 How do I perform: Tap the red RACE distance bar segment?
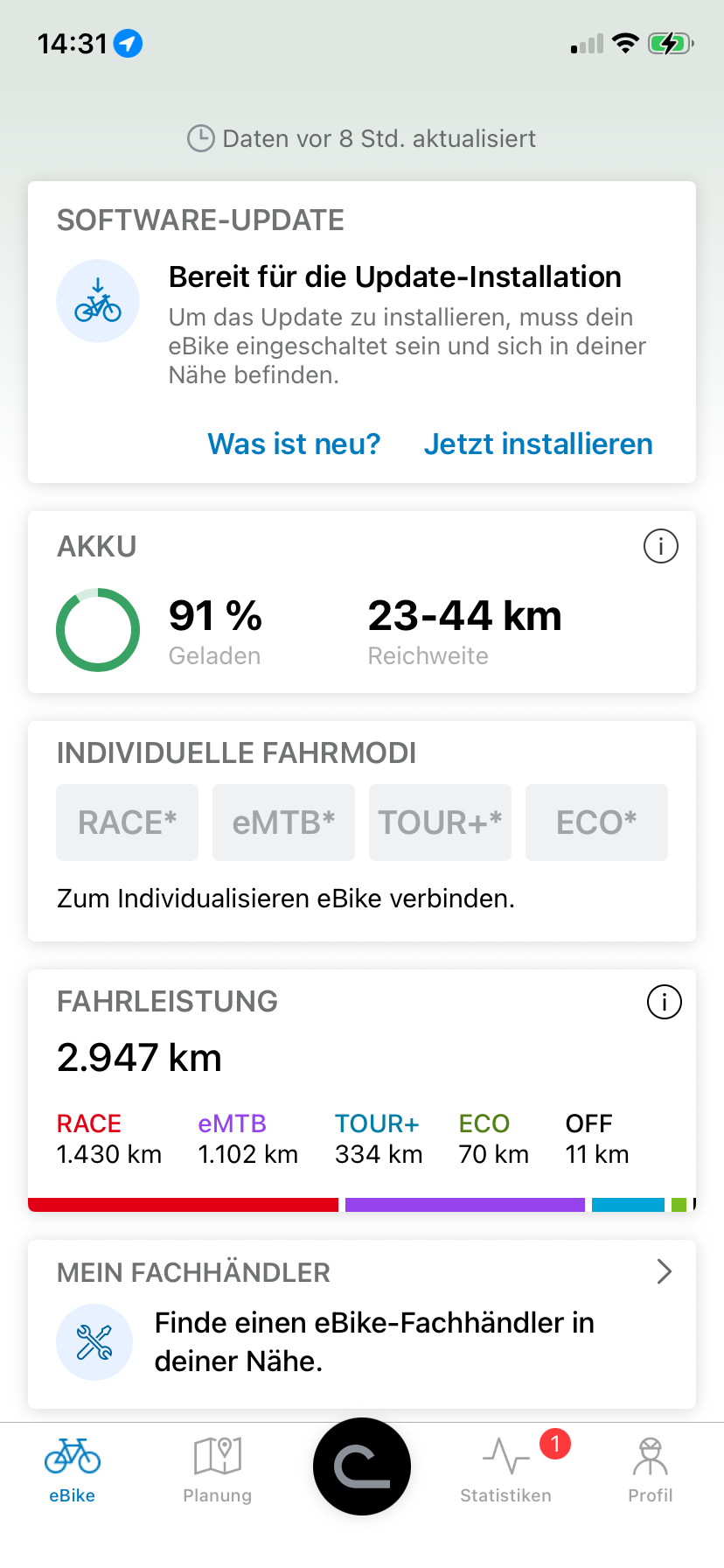pos(184,1205)
